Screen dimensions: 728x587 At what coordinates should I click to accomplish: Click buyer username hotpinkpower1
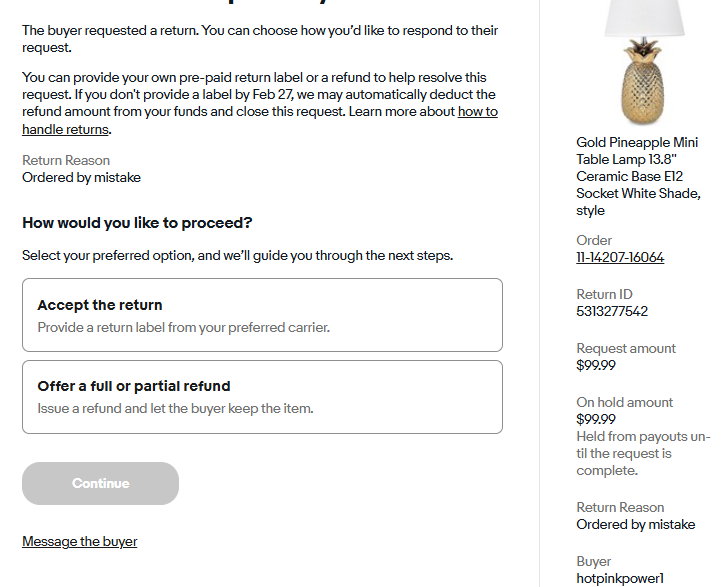620,578
